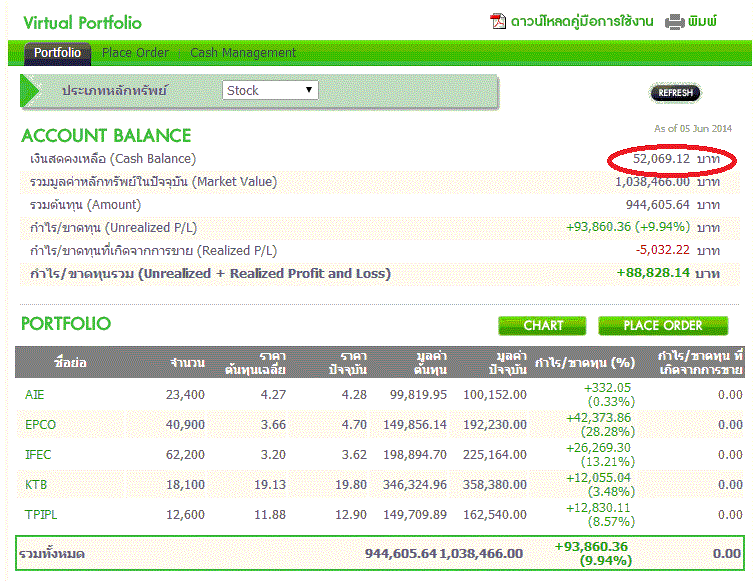Viewport: 753px width, 581px height.
Task: Click the จำนวน column header
Action: tap(187, 363)
